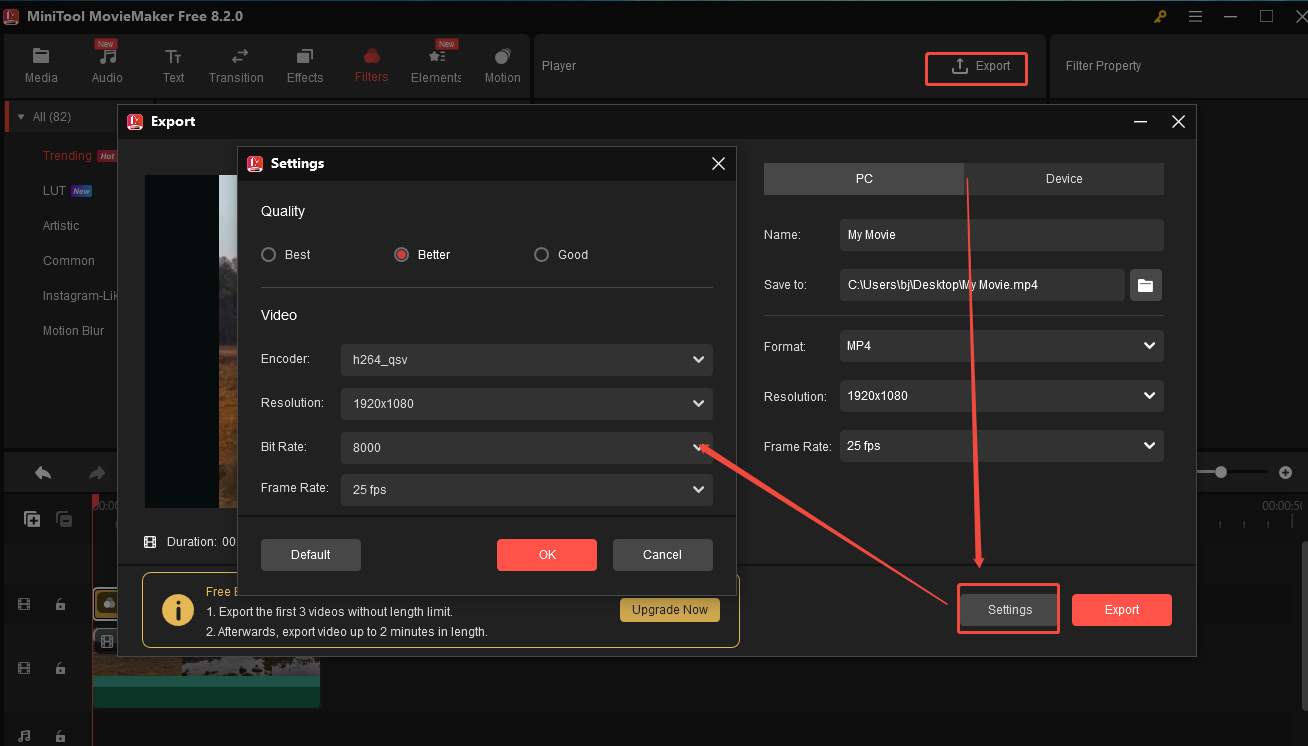Click the red Export button
This screenshot has height=746, width=1308.
click(1122, 610)
